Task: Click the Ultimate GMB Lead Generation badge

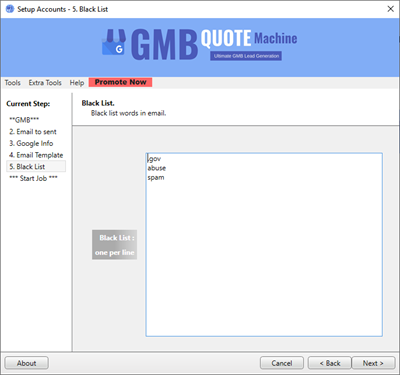Action: tap(246, 56)
